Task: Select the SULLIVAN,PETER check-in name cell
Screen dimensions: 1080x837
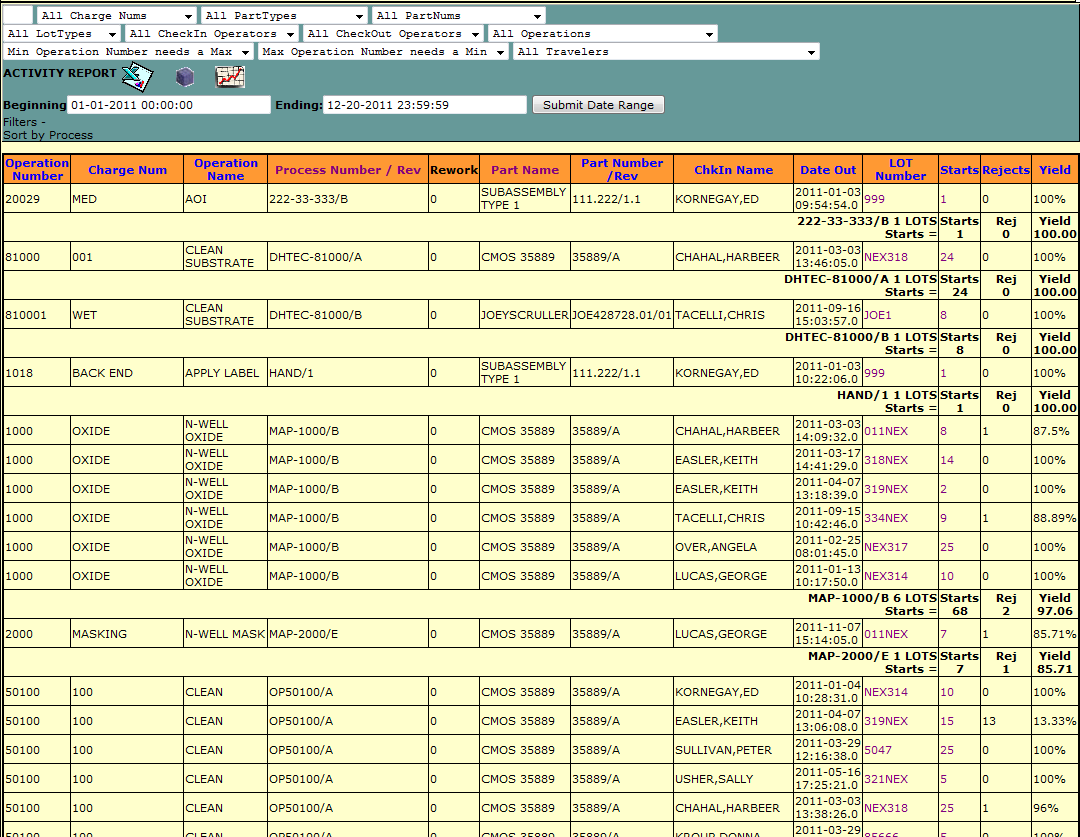Action: coord(733,750)
